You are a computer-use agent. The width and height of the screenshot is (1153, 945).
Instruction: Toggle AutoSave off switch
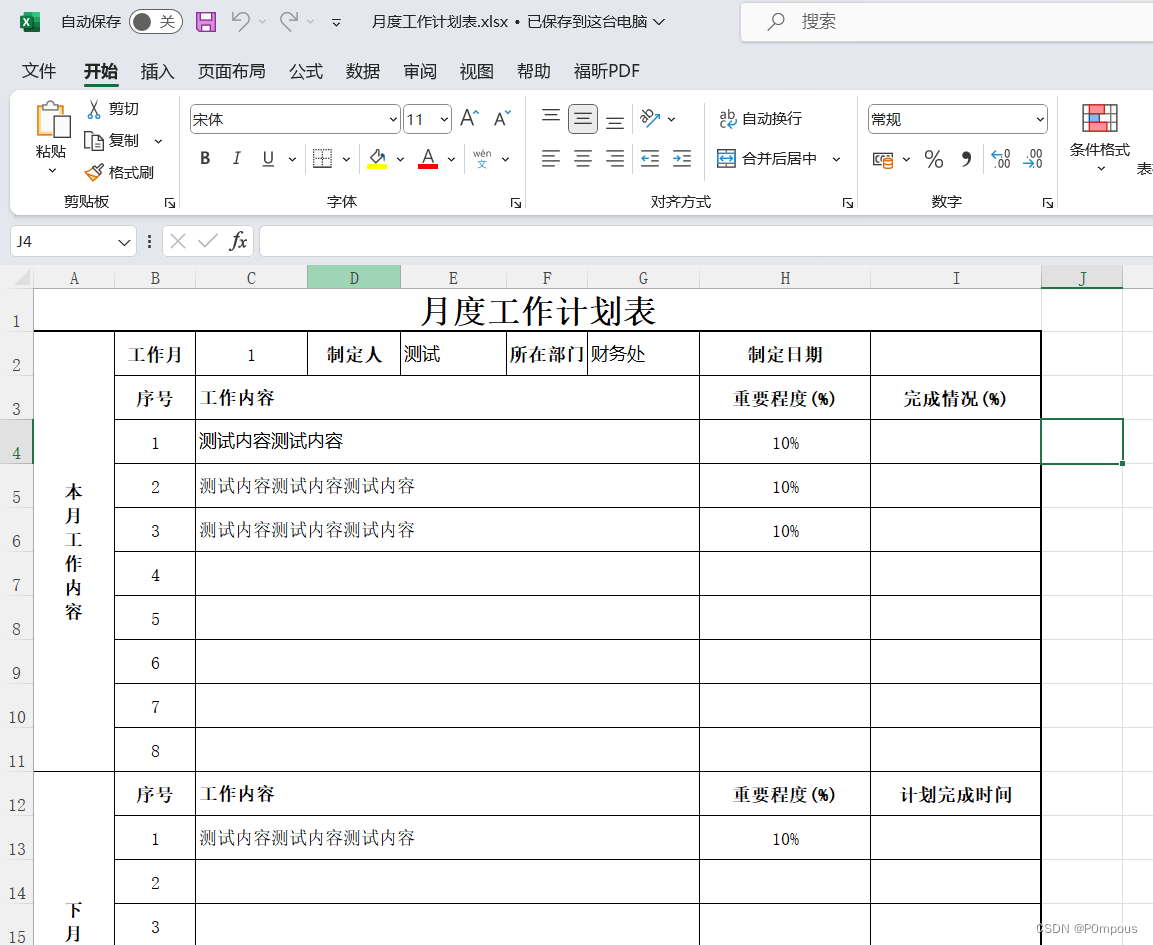(x=155, y=20)
